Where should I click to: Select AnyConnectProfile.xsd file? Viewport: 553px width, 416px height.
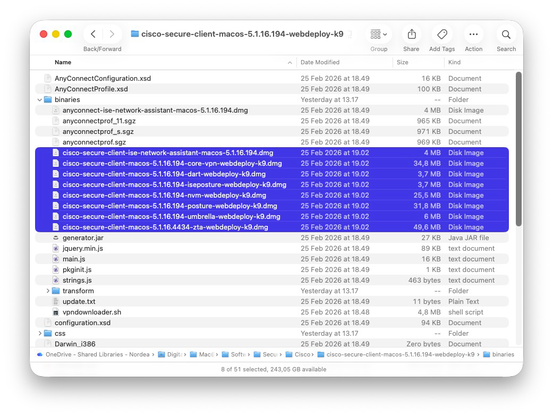point(272,89)
